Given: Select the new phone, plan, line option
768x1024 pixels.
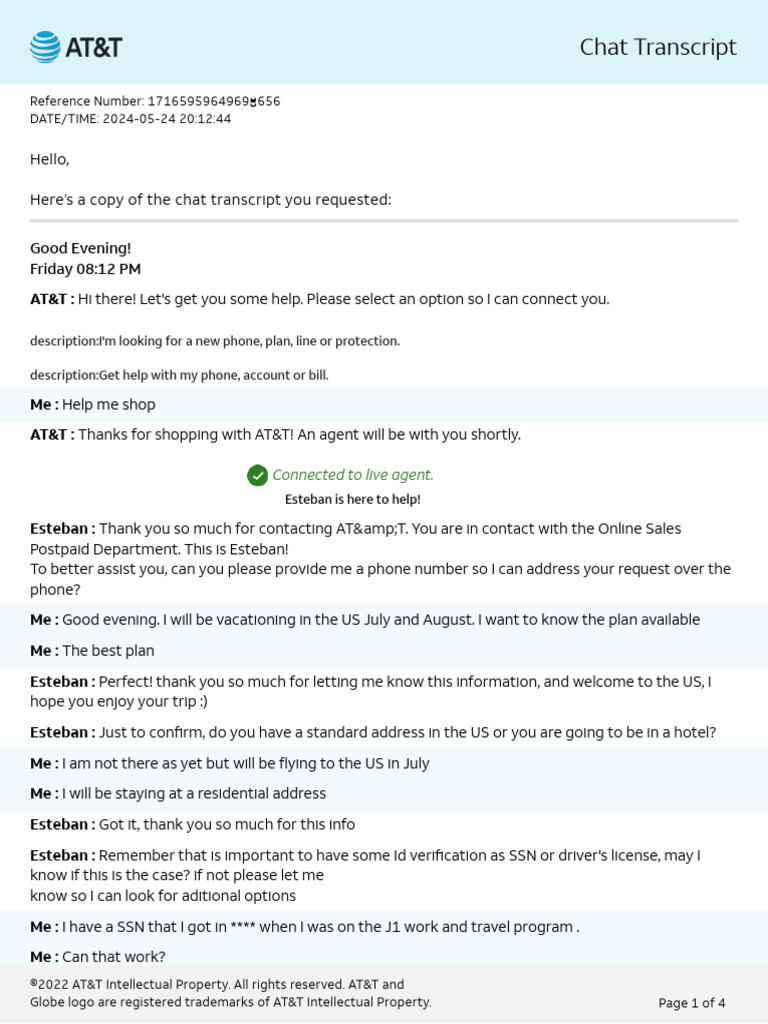Looking at the screenshot, I should tap(215, 341).
